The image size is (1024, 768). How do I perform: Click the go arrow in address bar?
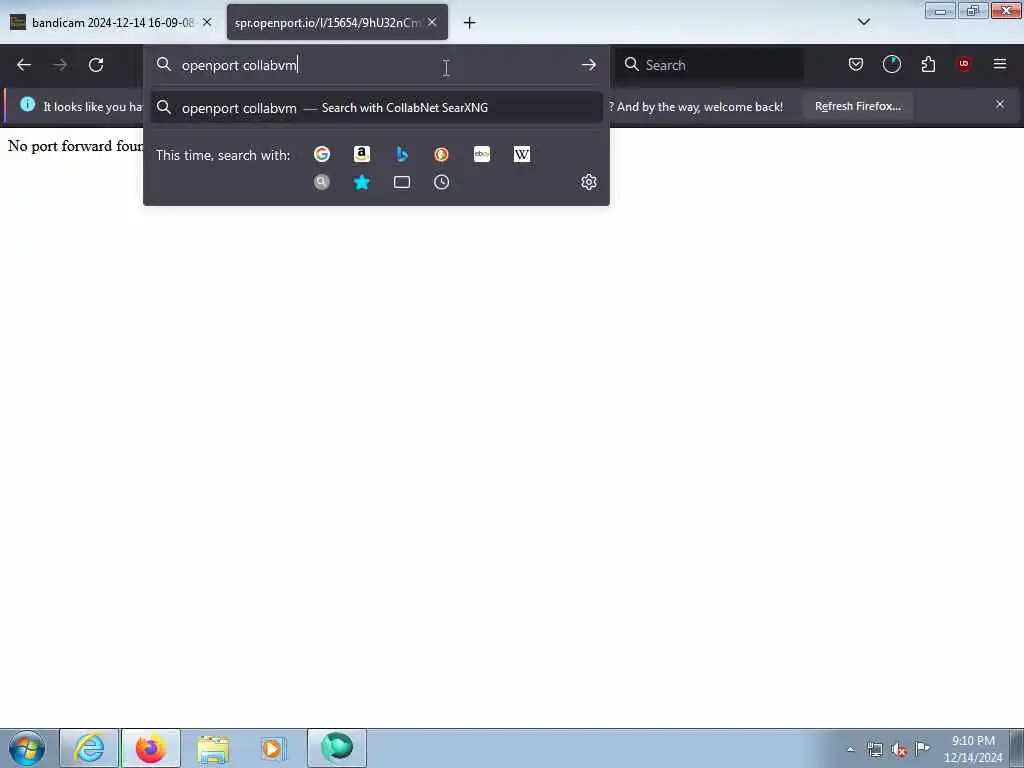588,65
